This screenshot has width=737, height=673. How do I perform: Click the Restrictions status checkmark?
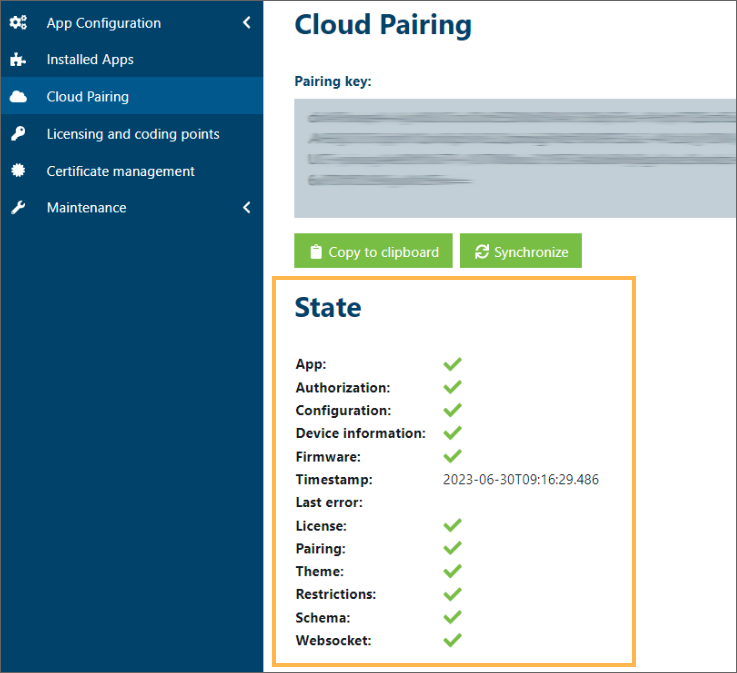[x=453, y=594]
